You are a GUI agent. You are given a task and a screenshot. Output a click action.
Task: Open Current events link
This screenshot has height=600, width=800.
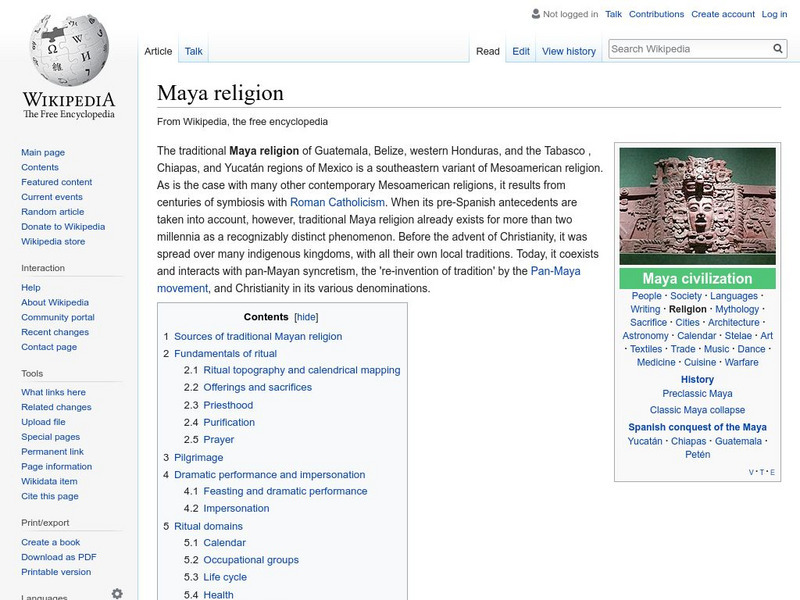pyautogui.click(x=52, y=196)
